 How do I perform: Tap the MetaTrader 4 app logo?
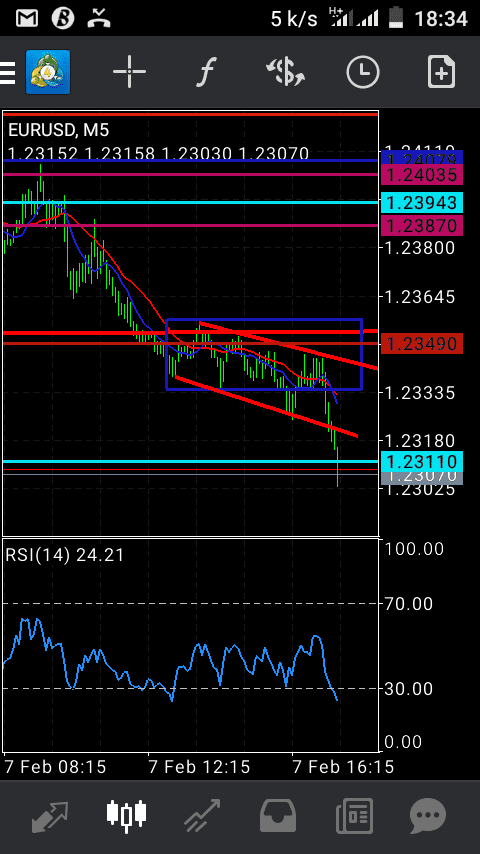[x=48, y=72]
